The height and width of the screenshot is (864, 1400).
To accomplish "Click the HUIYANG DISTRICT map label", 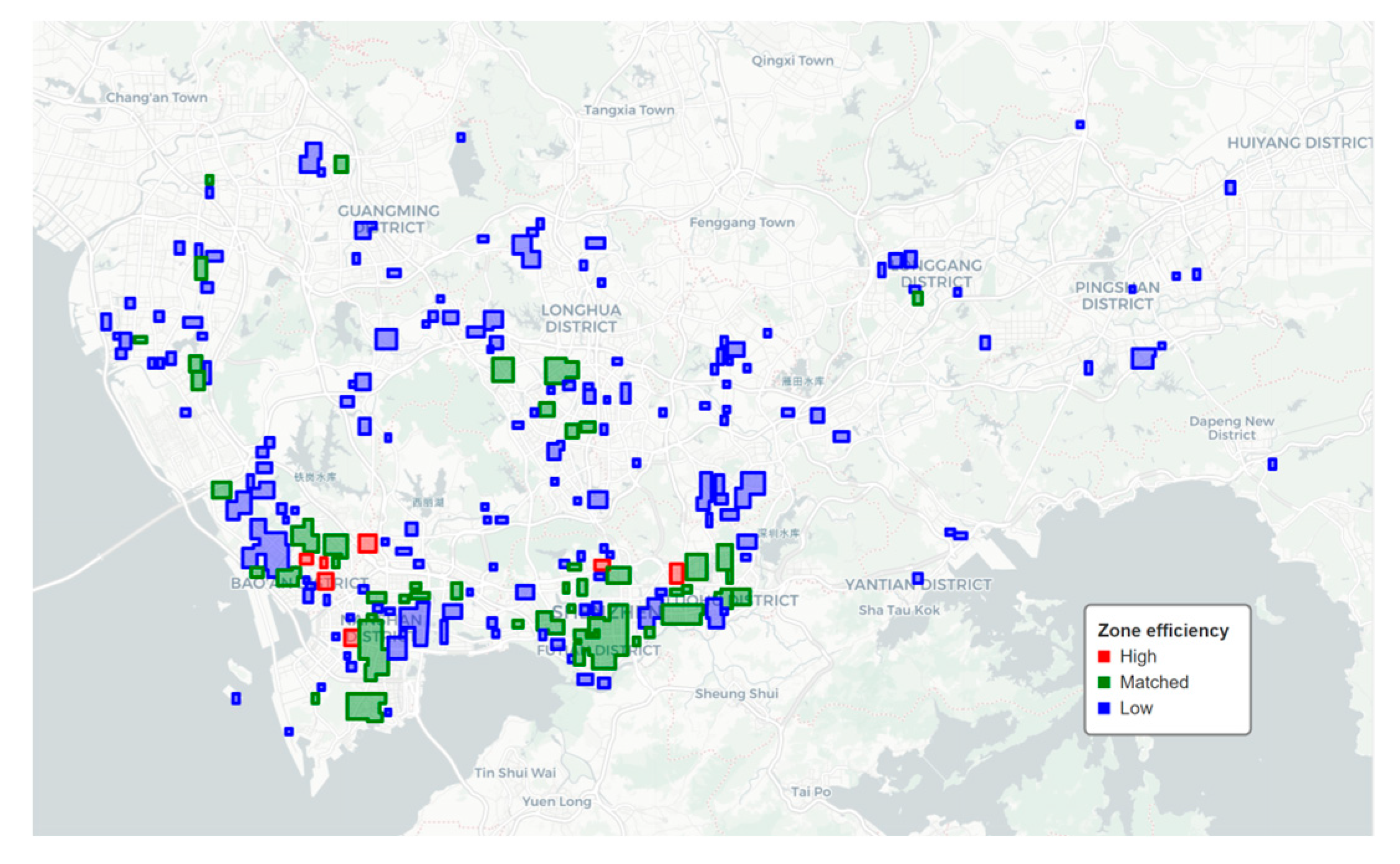I will coord(1299,143).
